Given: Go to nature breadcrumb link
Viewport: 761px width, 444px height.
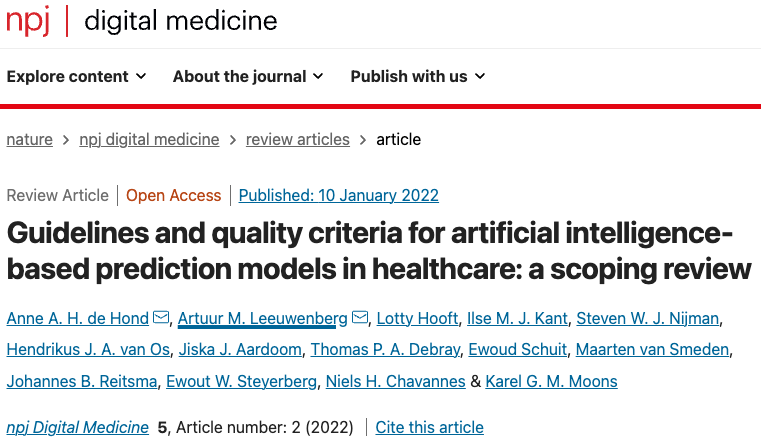Looking at the screenshot, I should point(29,140).
